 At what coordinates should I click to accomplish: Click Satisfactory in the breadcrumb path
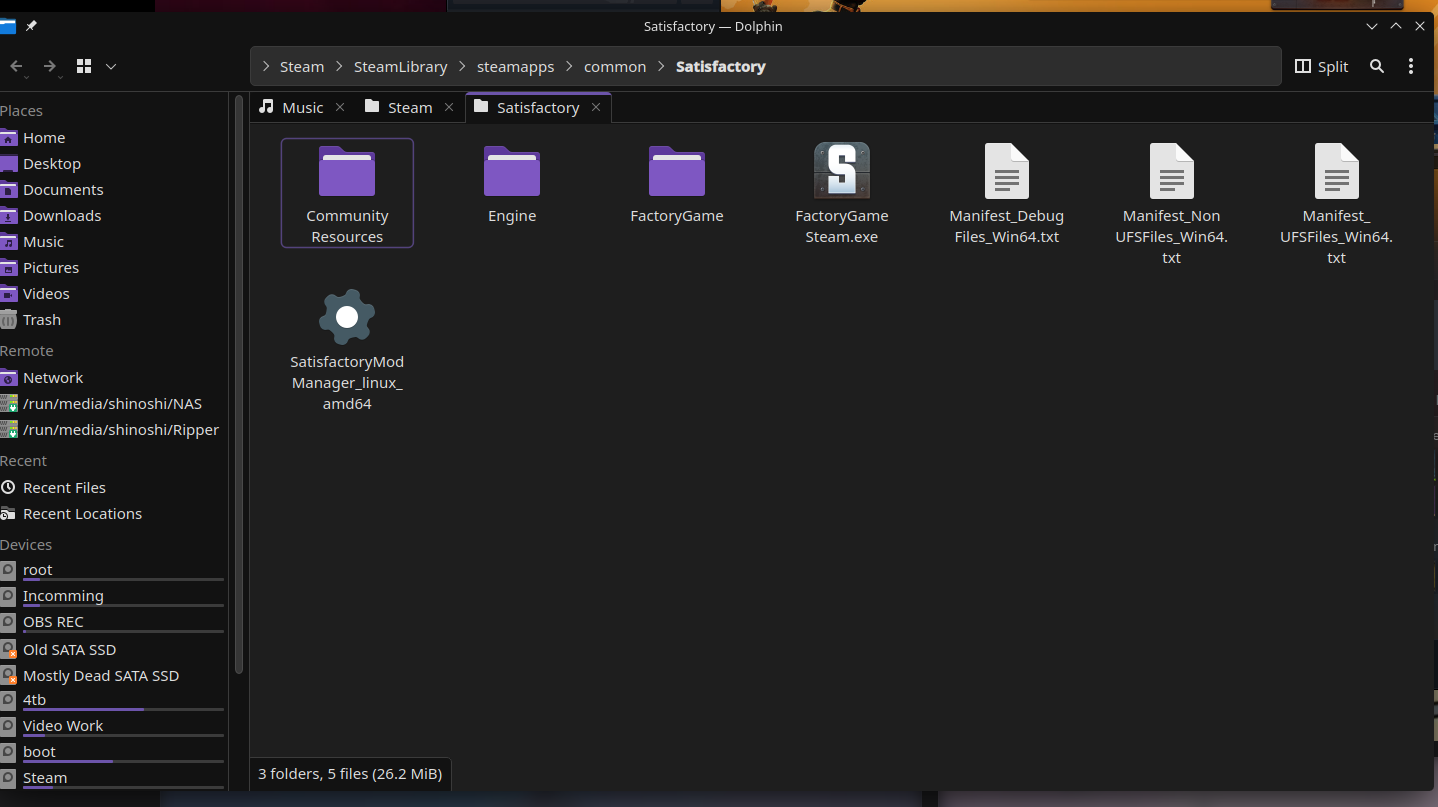coord(721,67)
